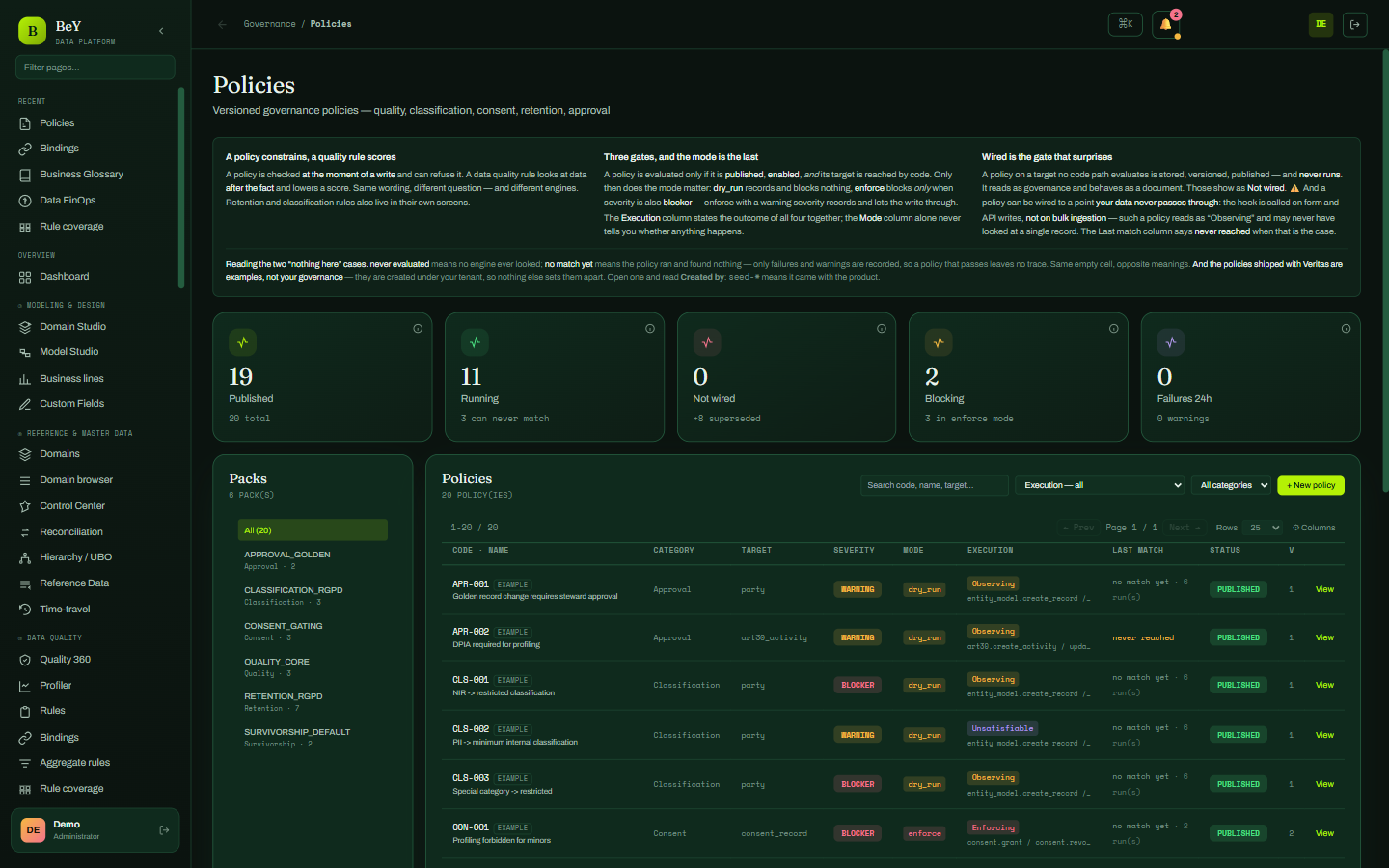
Task: Click the Filter pages input
Action: (x=95, y=68)
